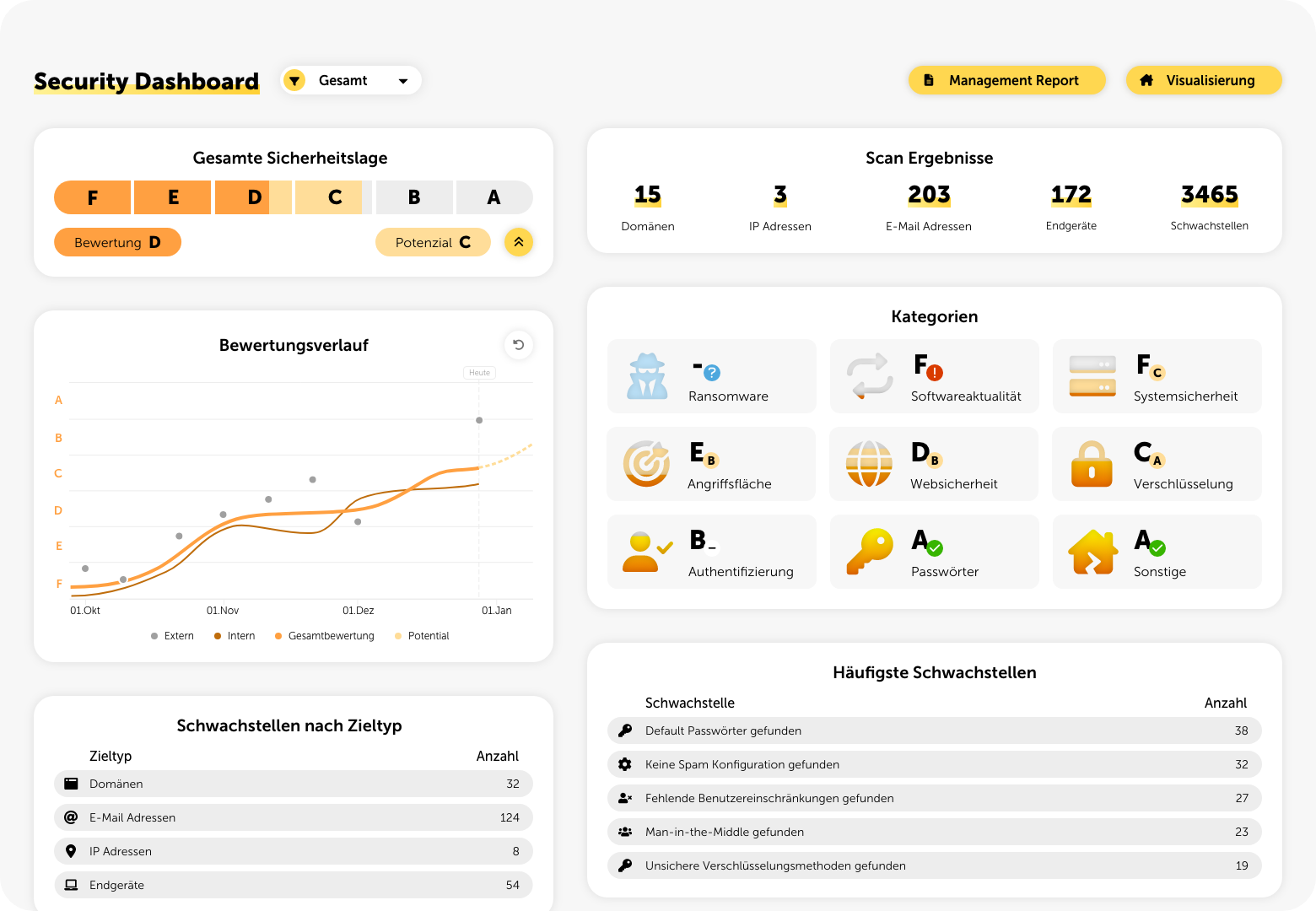The height and width of the screenshot is (911, 1316).
Task: Click the gear icon in Spam Konfiguration row
Action: (625, 764)
